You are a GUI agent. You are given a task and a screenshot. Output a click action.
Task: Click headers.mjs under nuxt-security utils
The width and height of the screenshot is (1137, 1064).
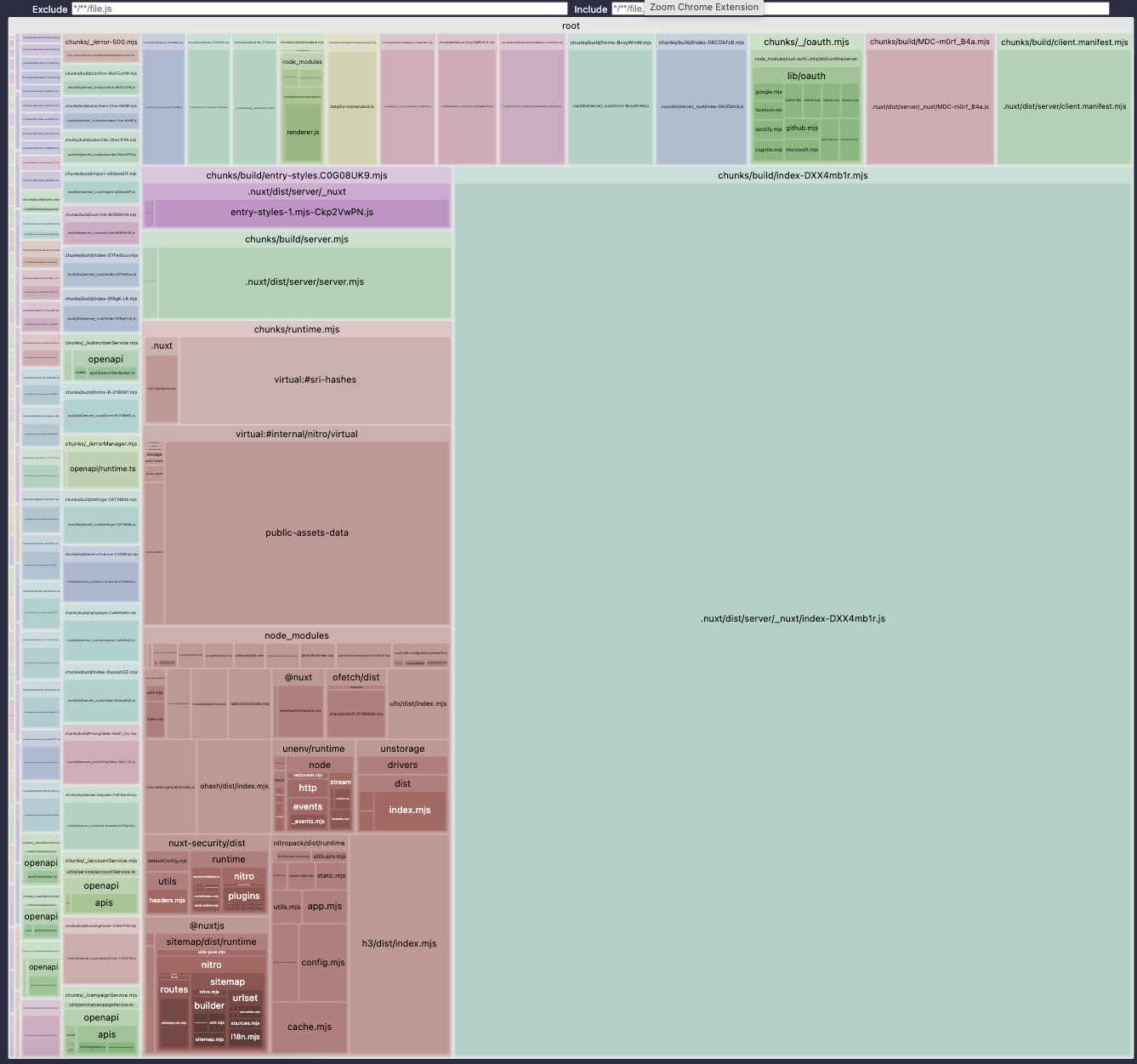point(168,900)
